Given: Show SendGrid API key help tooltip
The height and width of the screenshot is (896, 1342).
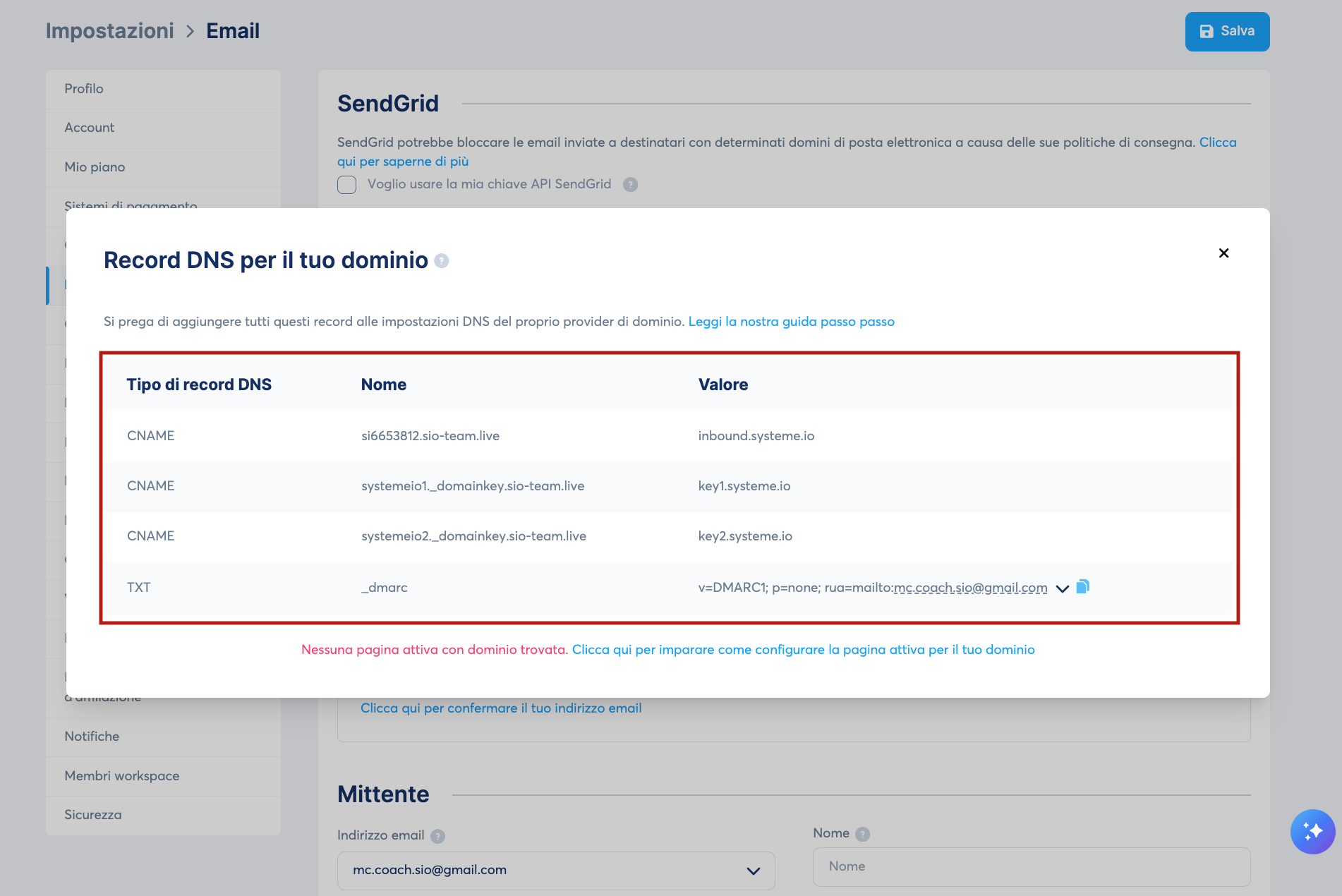Looking at the screenshot, I should tap(630, 185).
